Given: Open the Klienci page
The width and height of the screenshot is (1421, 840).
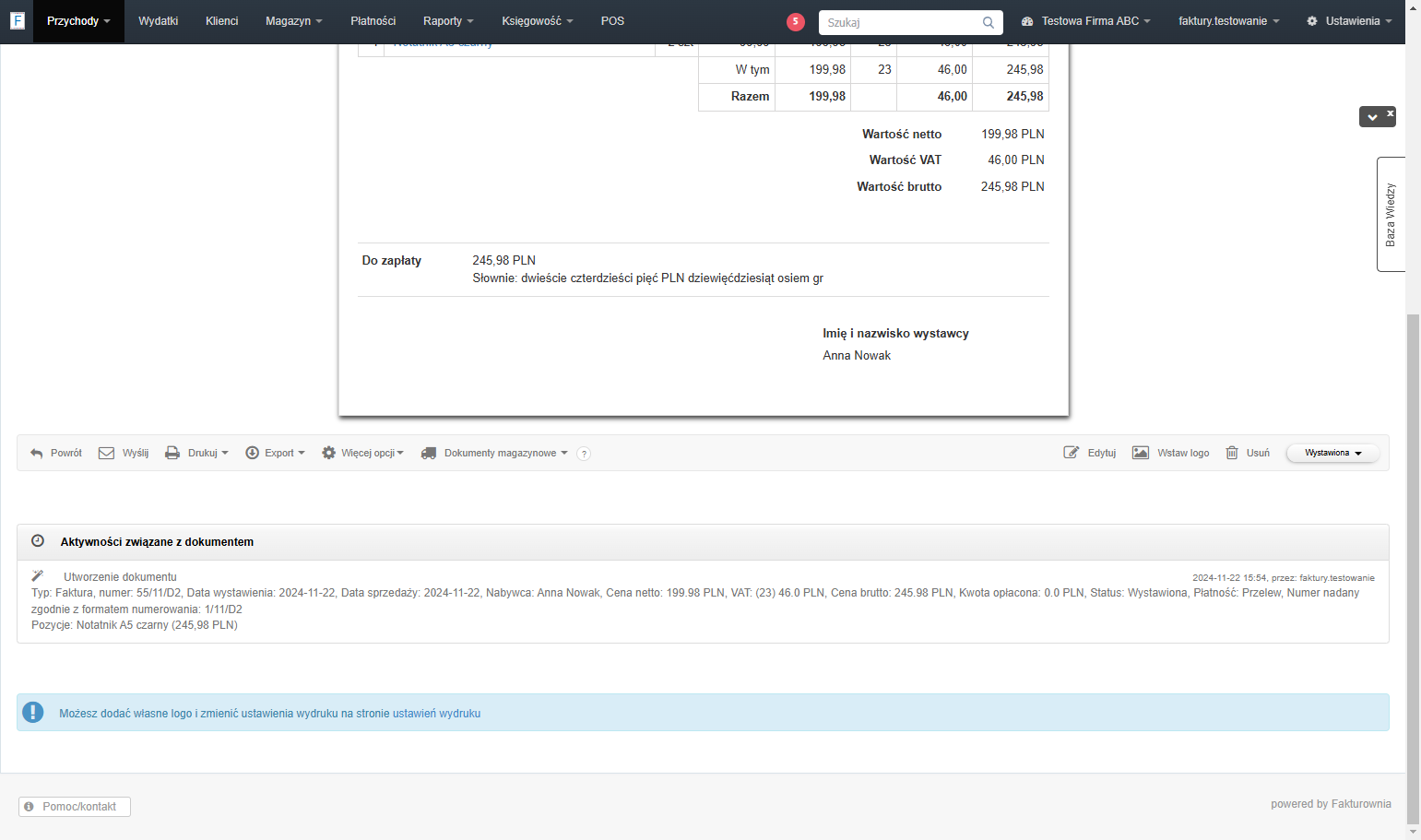Looking at the screenshot, I should [221, 21].
